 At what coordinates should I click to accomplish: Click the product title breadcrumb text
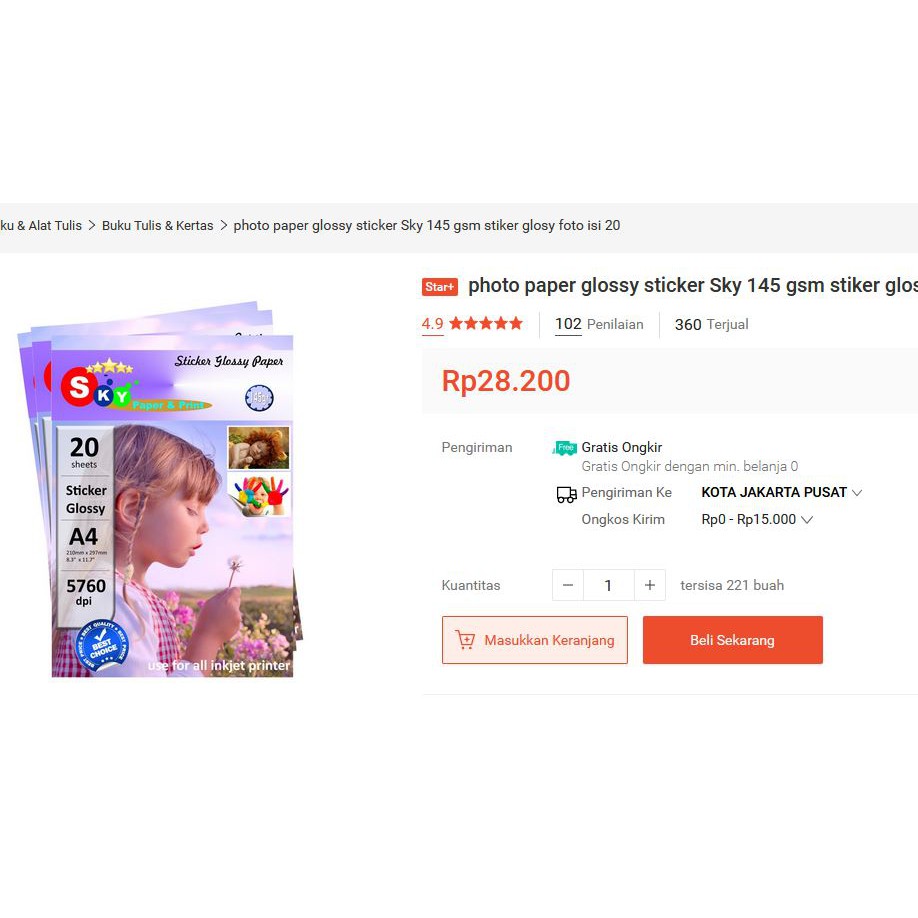coord(427,225)
